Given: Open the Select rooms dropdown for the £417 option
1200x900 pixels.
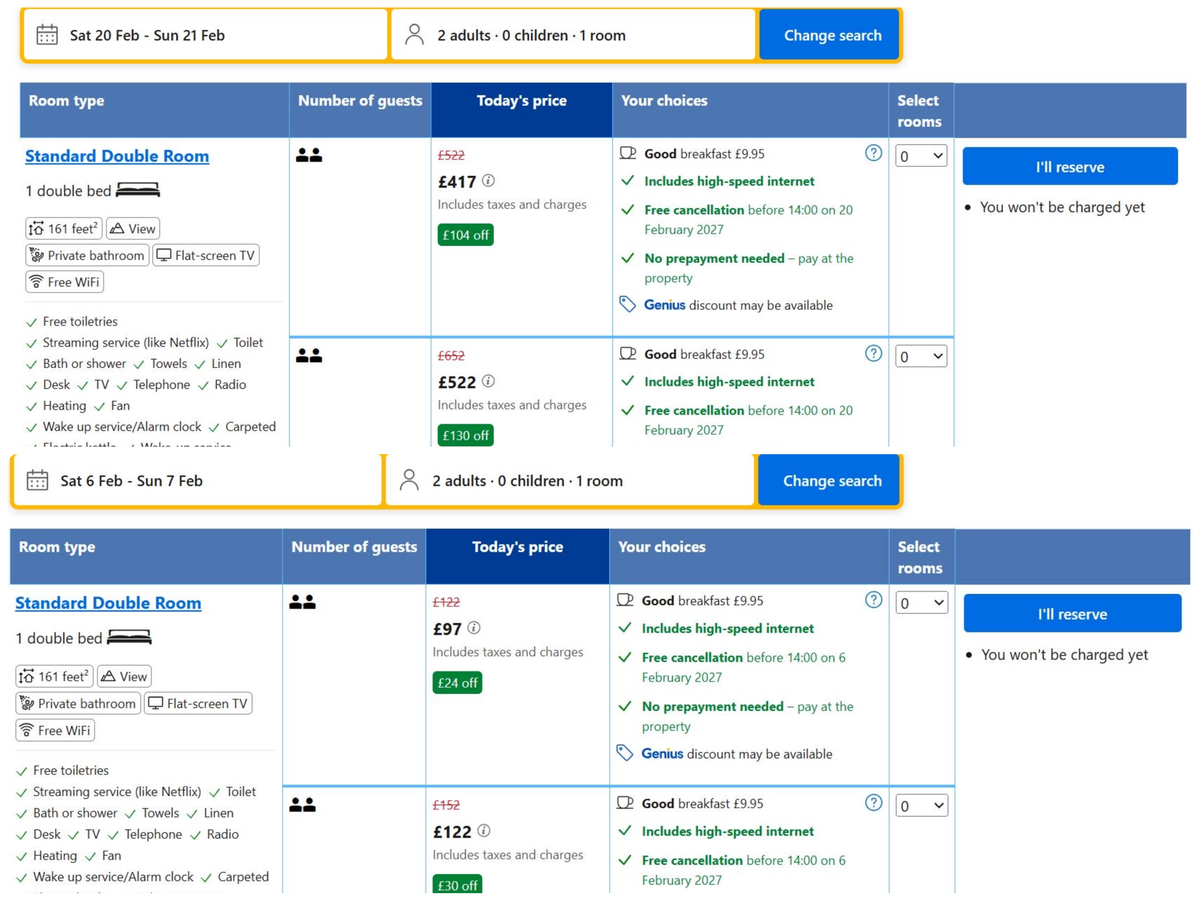Looking at the screenshot, I should (x=920, y=156).
